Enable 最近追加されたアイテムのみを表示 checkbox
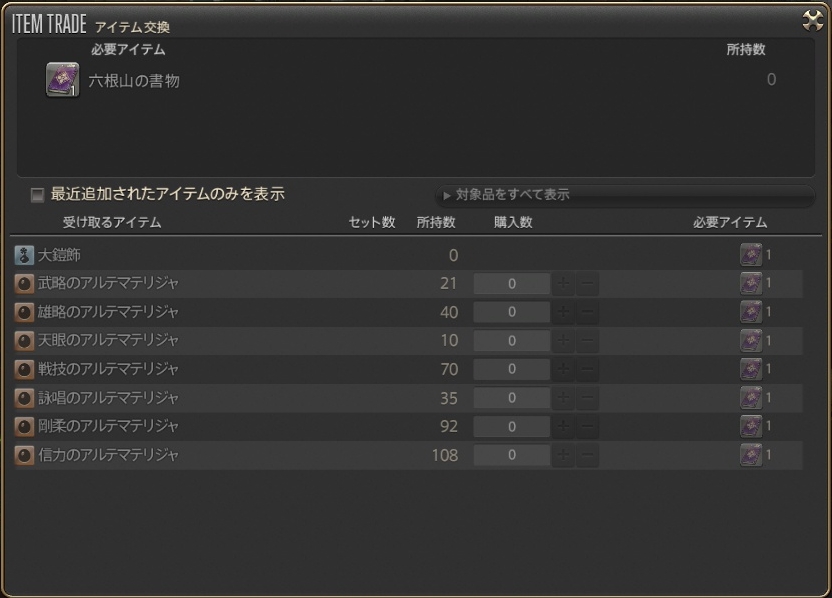Viewport: 832px width, 598px height. 38,195
